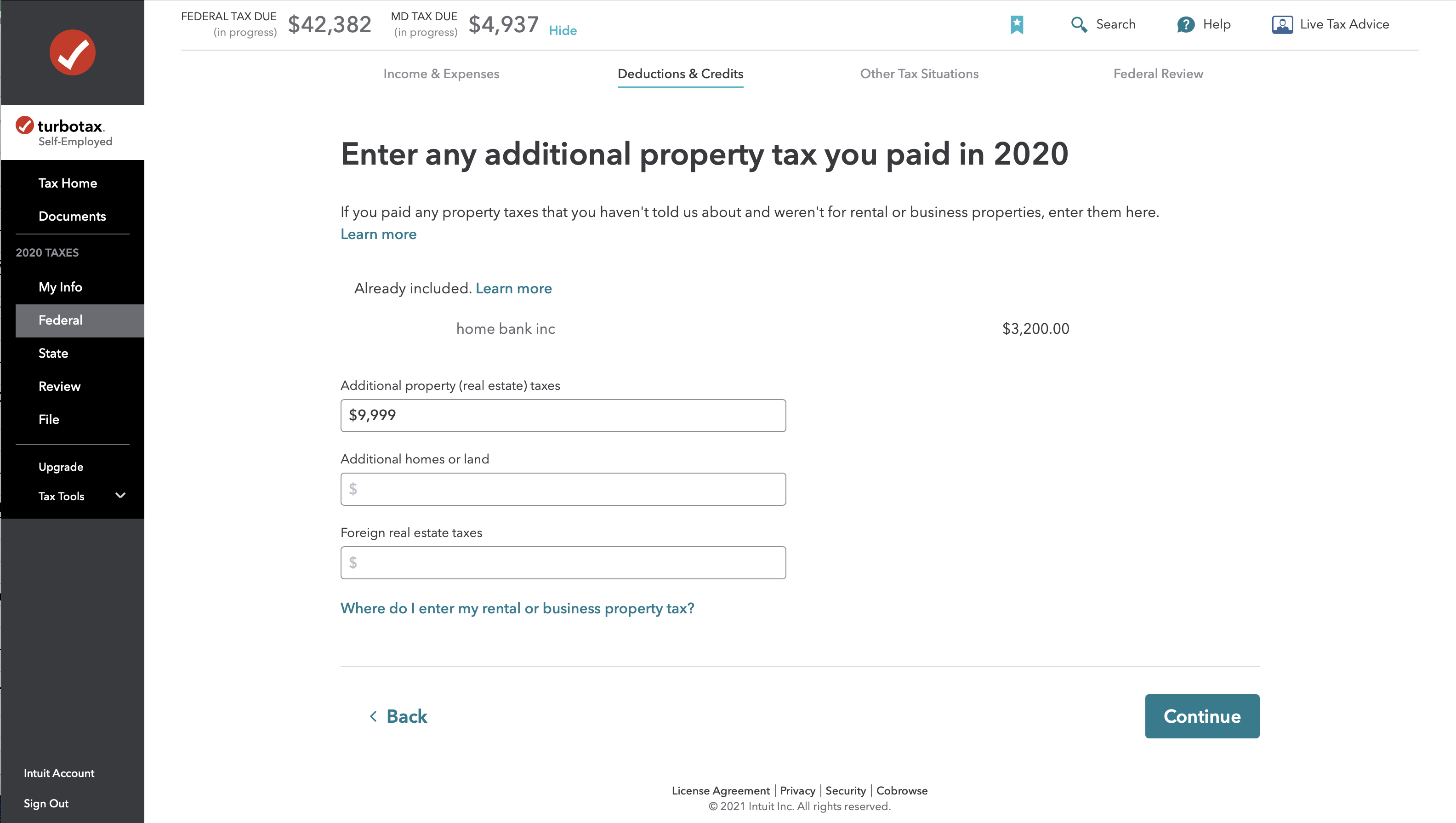1456x823 pixels.
Task: Open Help via question mark icon
Action: tap(1185, 24)
